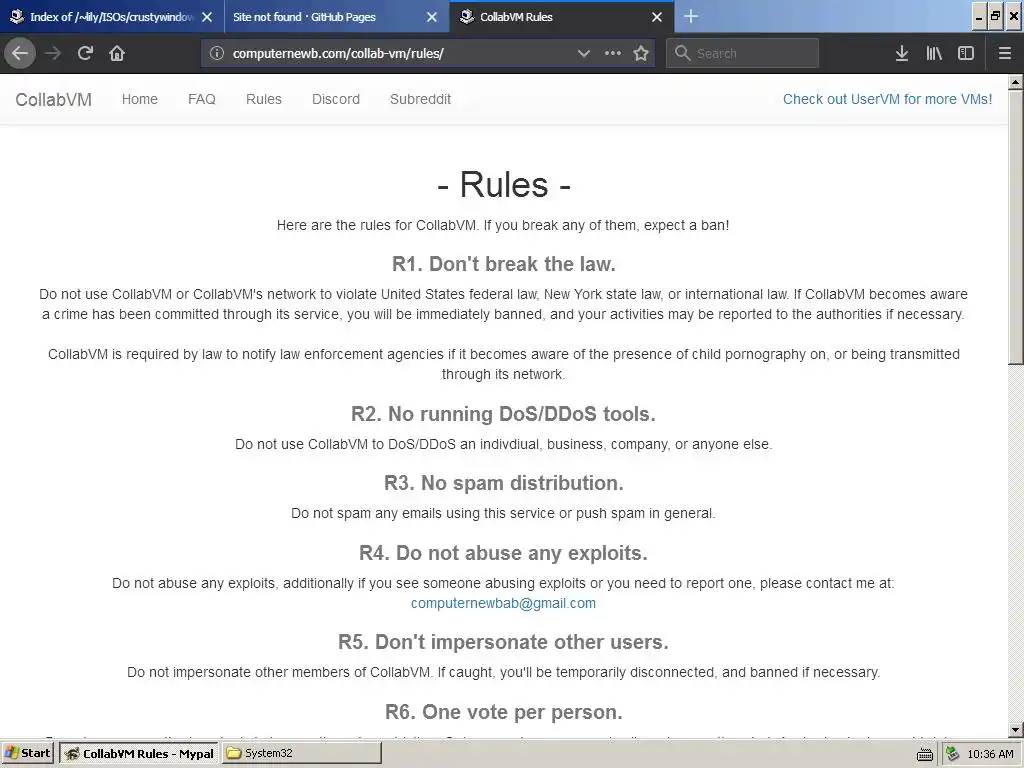Click the forward navigation arrow
The width and height of the screenshot is (1024, 768).
(x=53, y=53)
